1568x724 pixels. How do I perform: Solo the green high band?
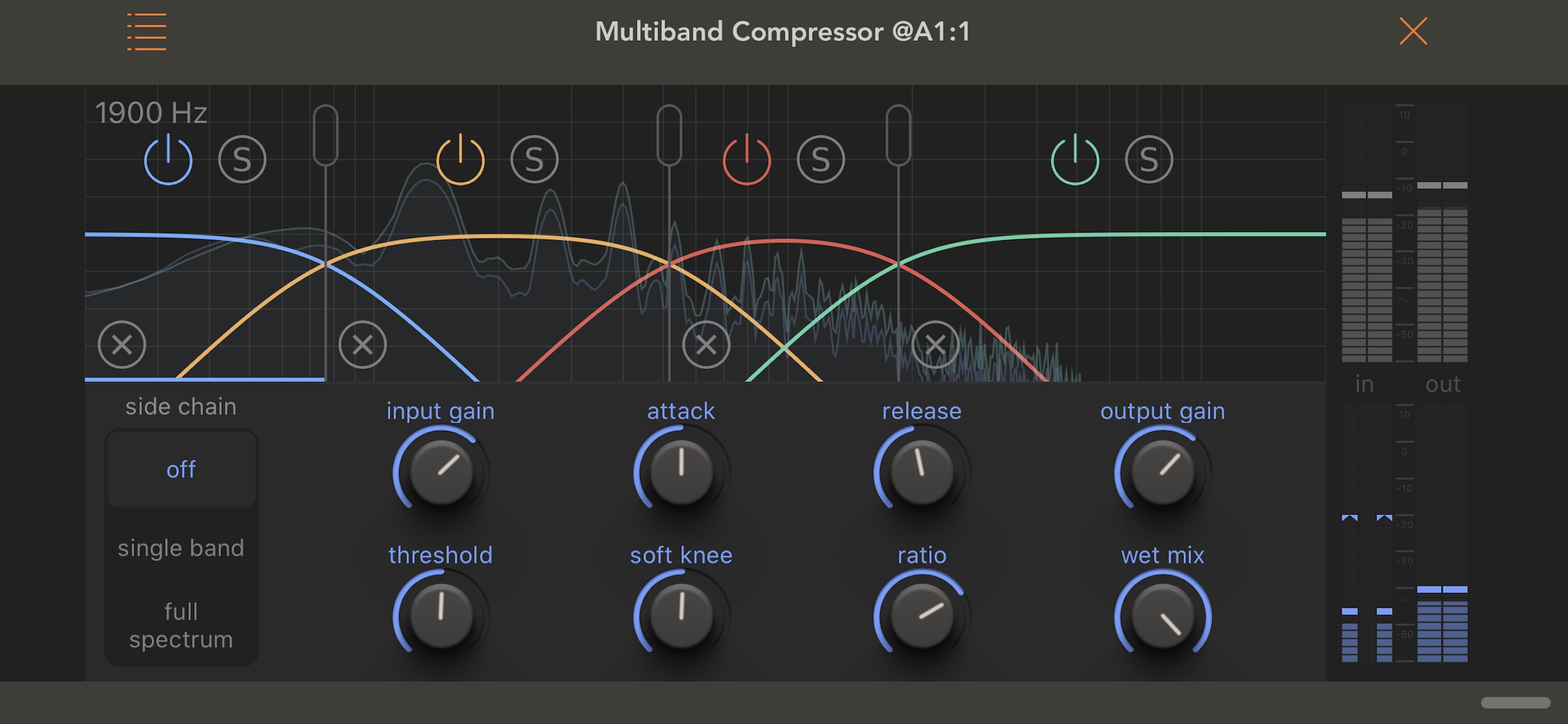click(x=1149, y=159)
